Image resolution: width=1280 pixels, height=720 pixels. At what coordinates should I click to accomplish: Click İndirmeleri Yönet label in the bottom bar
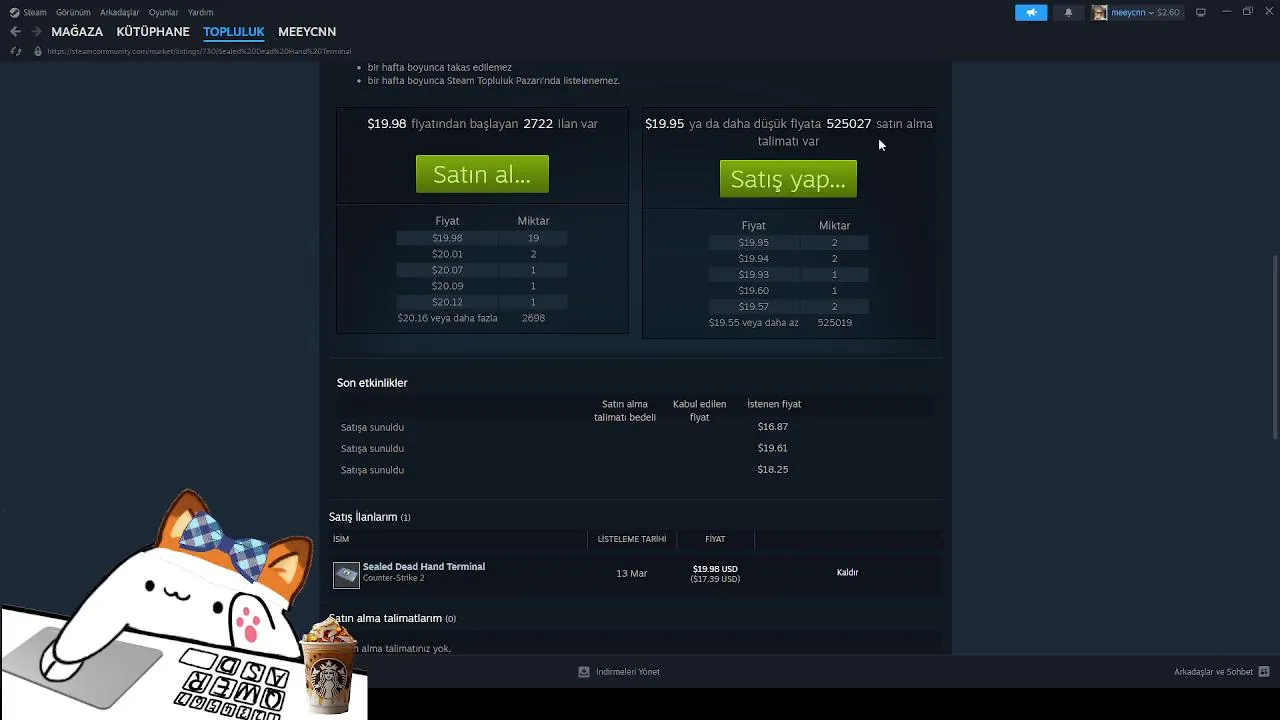click(x=628, y=672)
